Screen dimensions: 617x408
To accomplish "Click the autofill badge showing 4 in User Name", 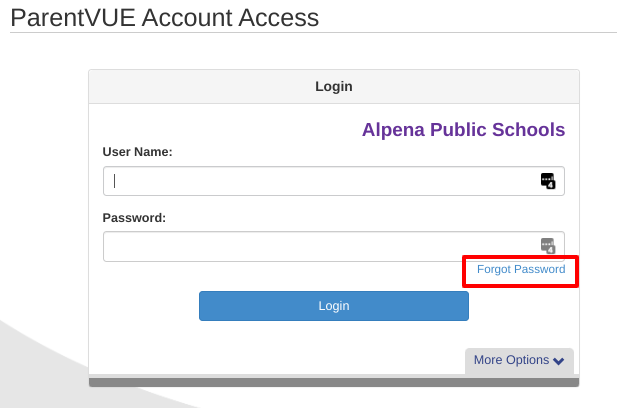I will (x=551, y=185).
